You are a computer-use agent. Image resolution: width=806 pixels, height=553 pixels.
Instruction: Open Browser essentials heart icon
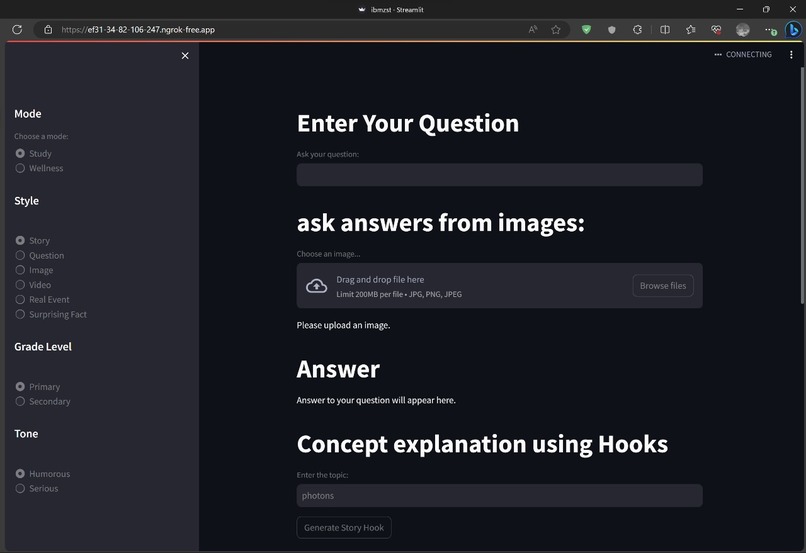(x=716, y=29)
